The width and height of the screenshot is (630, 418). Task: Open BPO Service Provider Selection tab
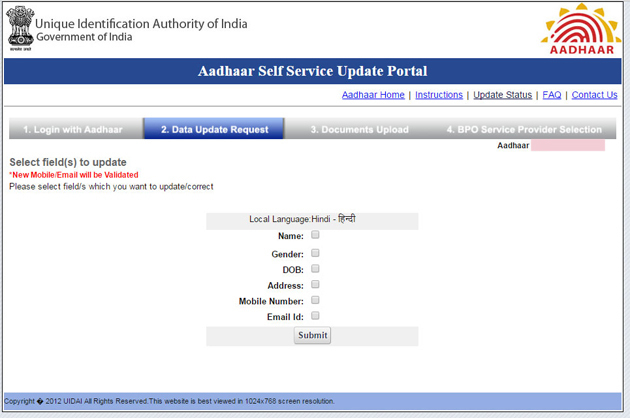pyautogui.click(x=524, y=129)
